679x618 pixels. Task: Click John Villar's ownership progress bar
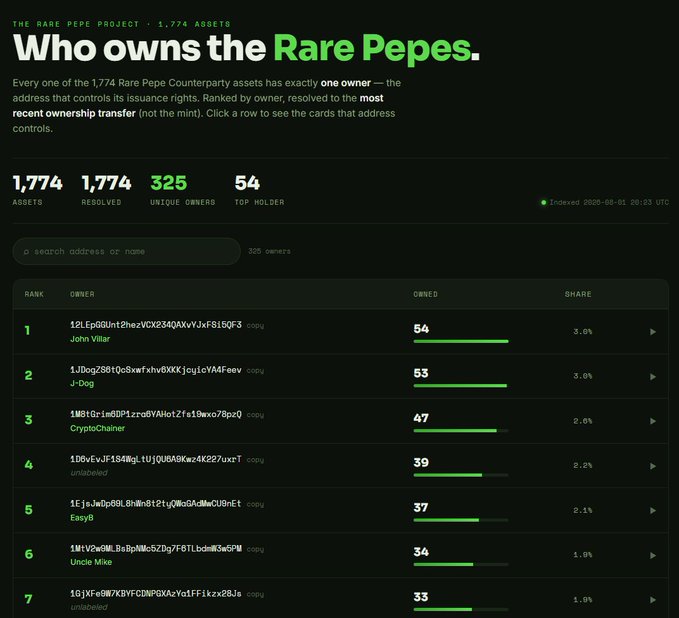pyautogui.click(x=461, y=341)
